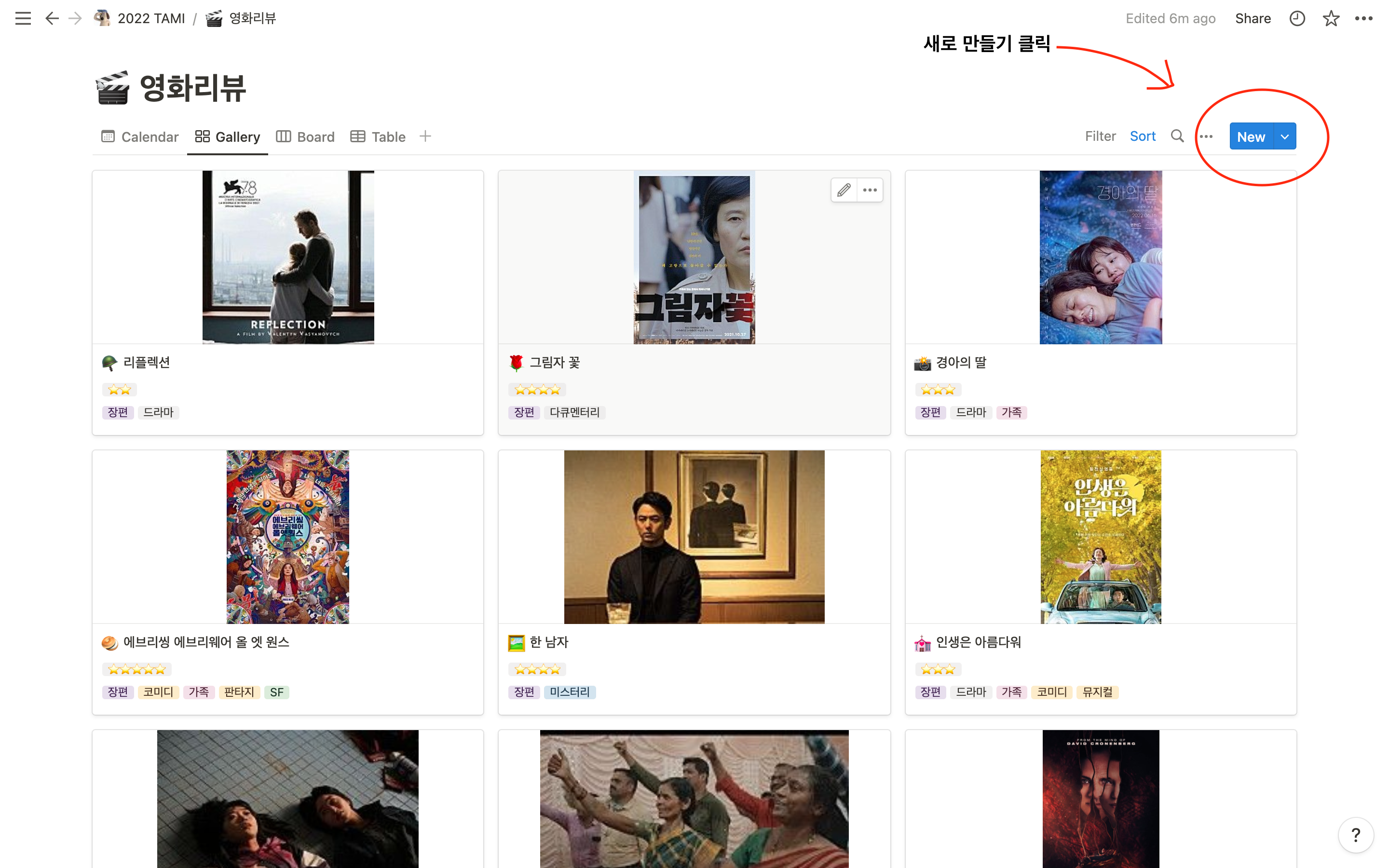This screenshot has height=868, width=1389.
Task: Favorite this page with the star icon
Action: click(1331, 18)
